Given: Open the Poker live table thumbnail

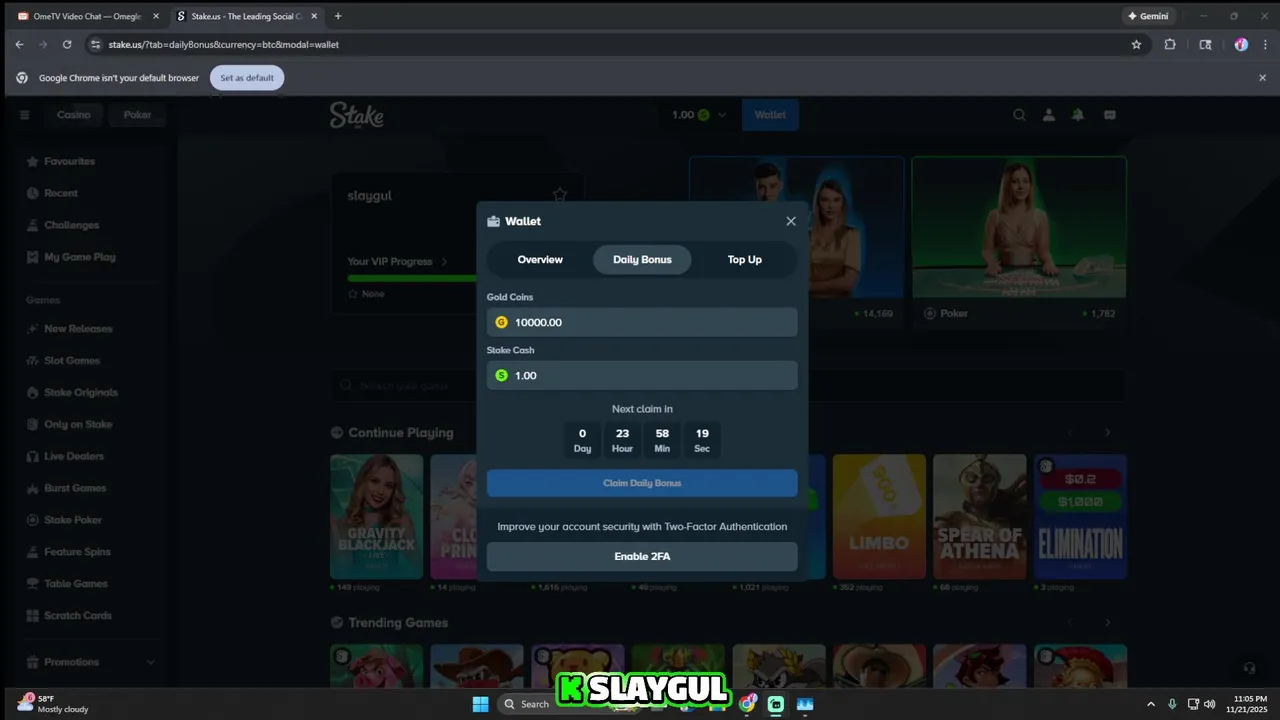Looking at the screenshot, I should 1019,228.
